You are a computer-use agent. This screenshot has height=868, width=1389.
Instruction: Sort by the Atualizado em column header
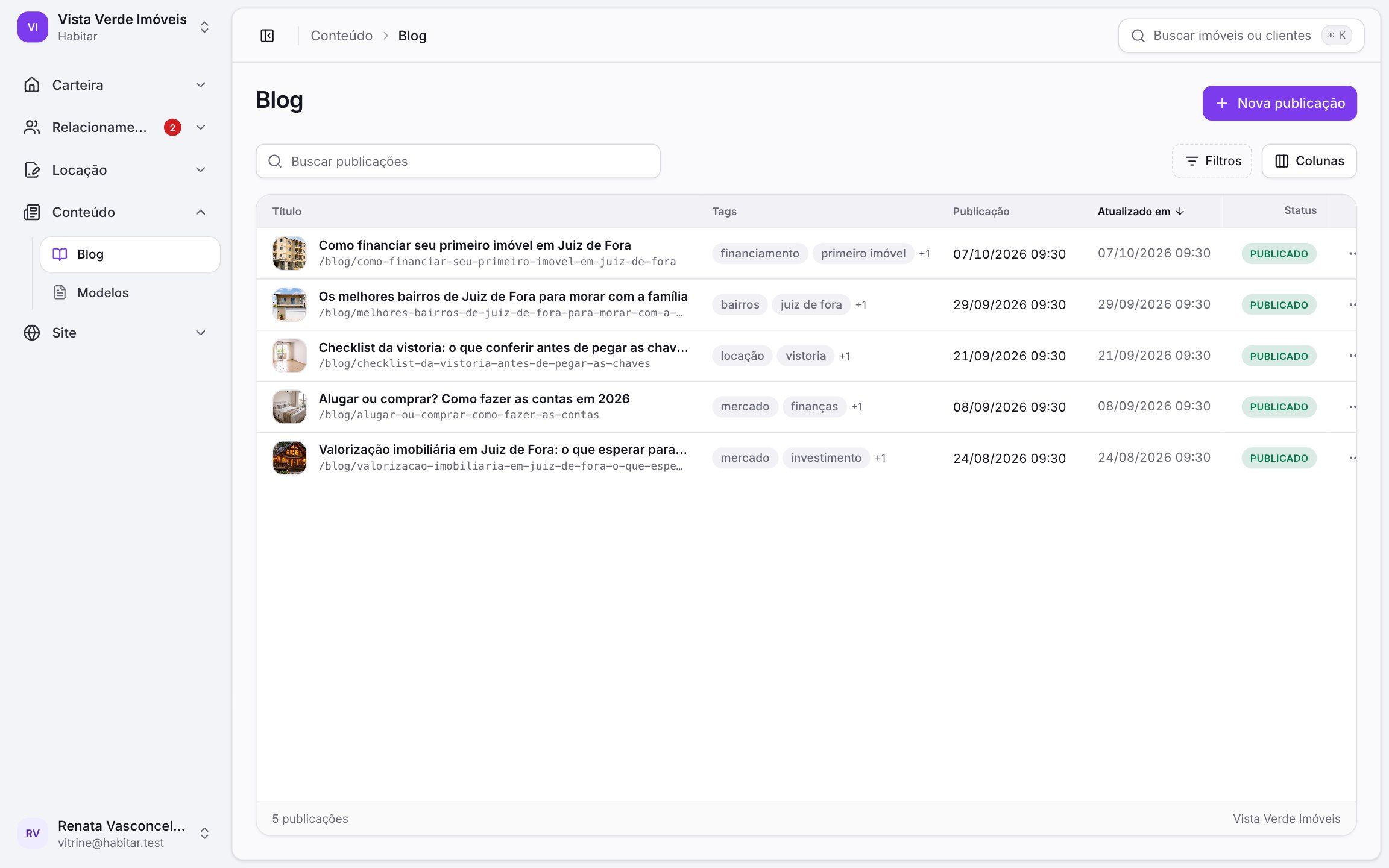(x=1141, y=212)
